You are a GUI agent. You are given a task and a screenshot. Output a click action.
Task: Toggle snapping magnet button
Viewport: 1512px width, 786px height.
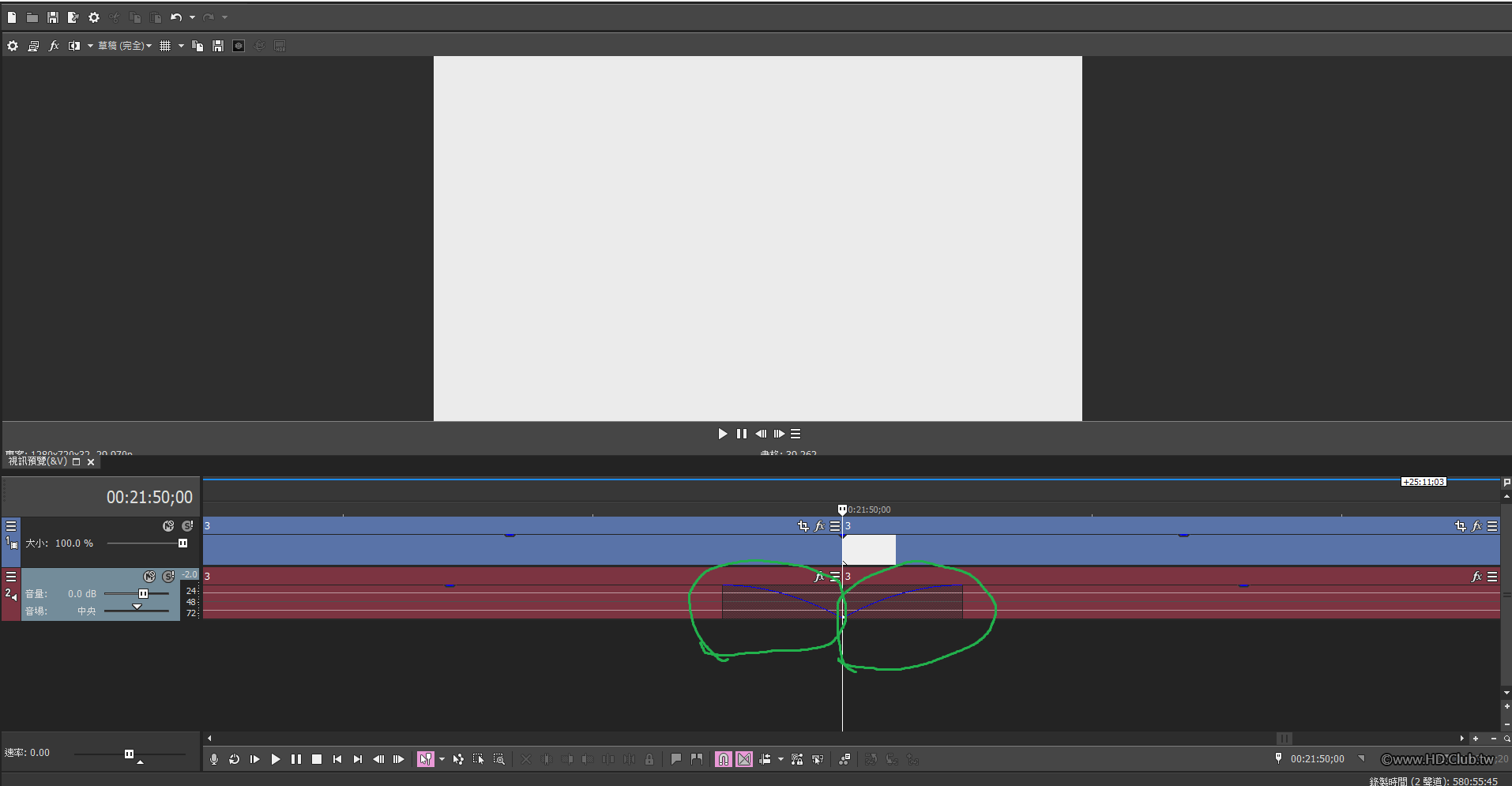[724, 759]
